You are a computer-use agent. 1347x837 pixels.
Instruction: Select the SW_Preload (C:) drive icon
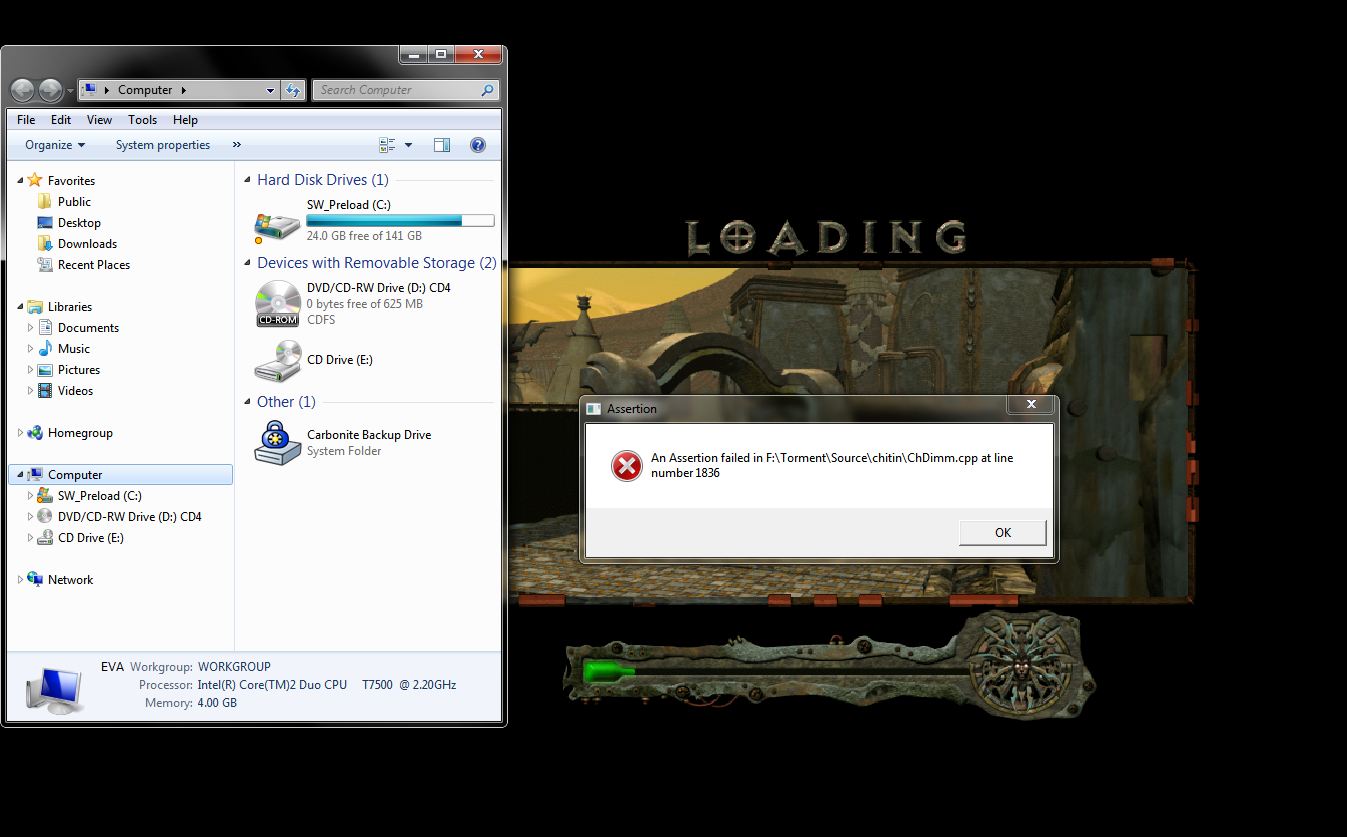point(277,226)
